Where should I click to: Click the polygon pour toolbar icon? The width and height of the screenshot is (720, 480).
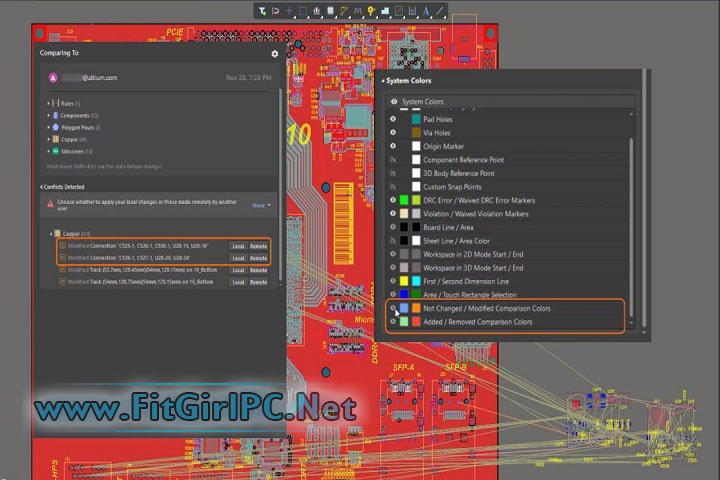coord(385,11)
